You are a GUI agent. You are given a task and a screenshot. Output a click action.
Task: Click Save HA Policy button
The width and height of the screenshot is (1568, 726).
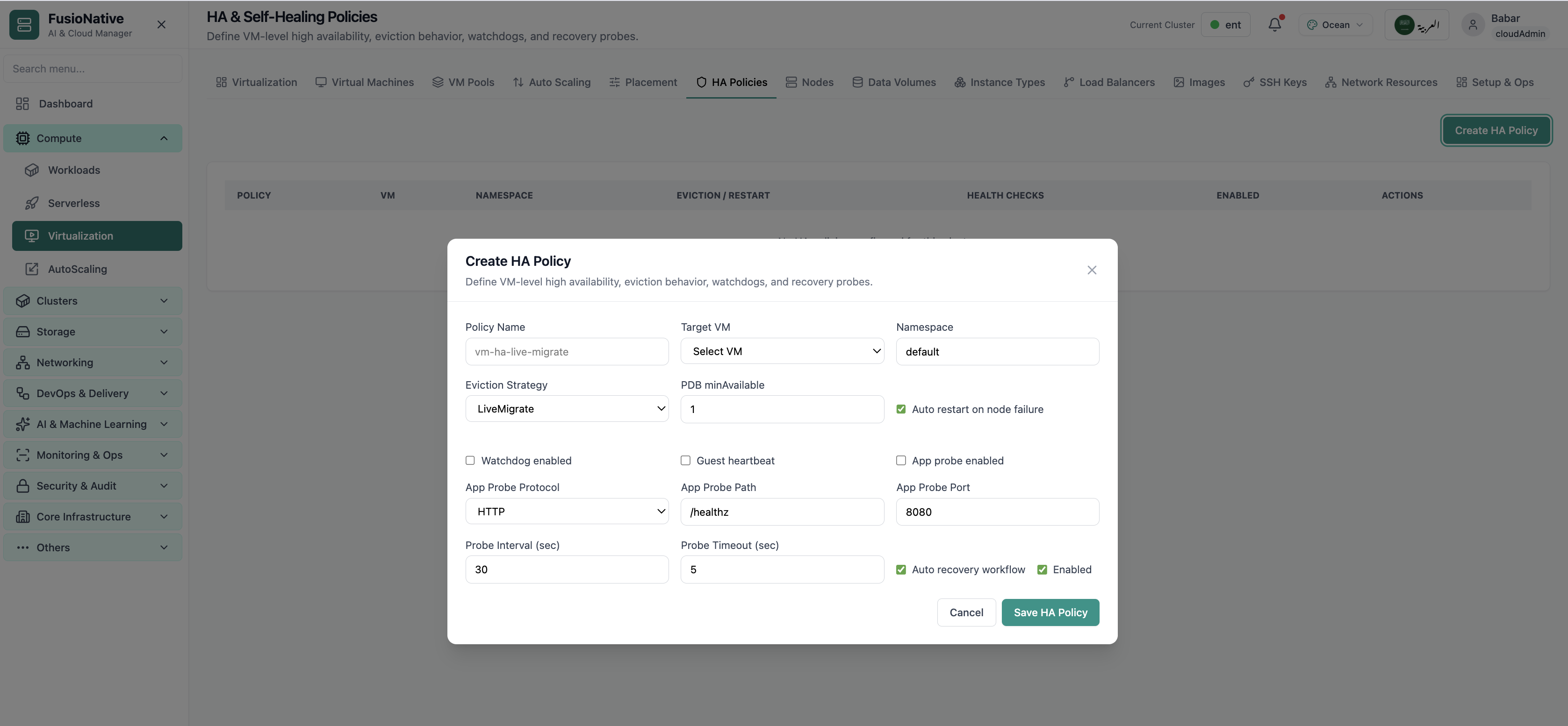[1050, 612]
